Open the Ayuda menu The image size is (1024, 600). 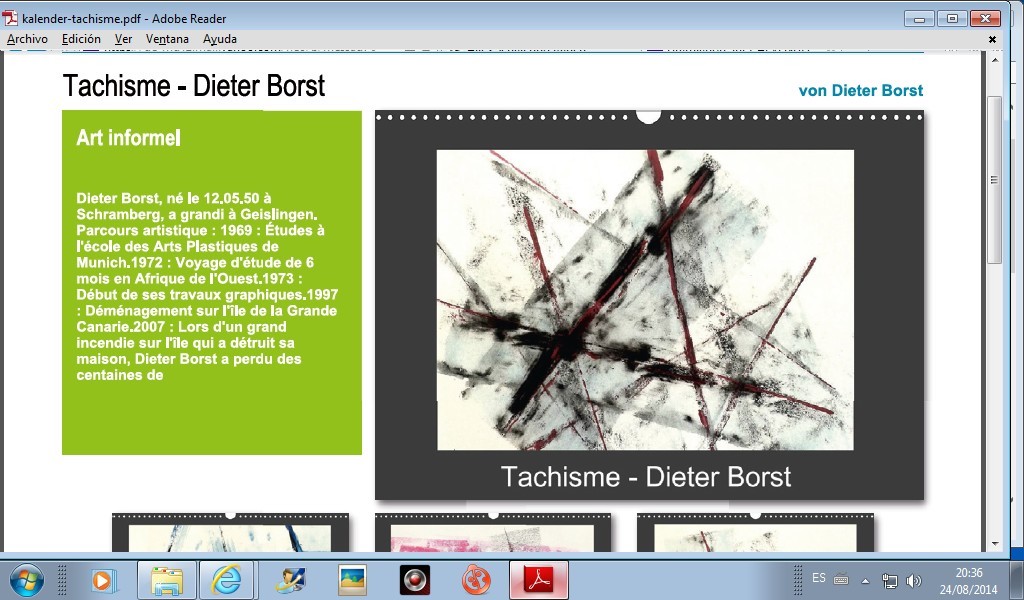pos(219,39)
